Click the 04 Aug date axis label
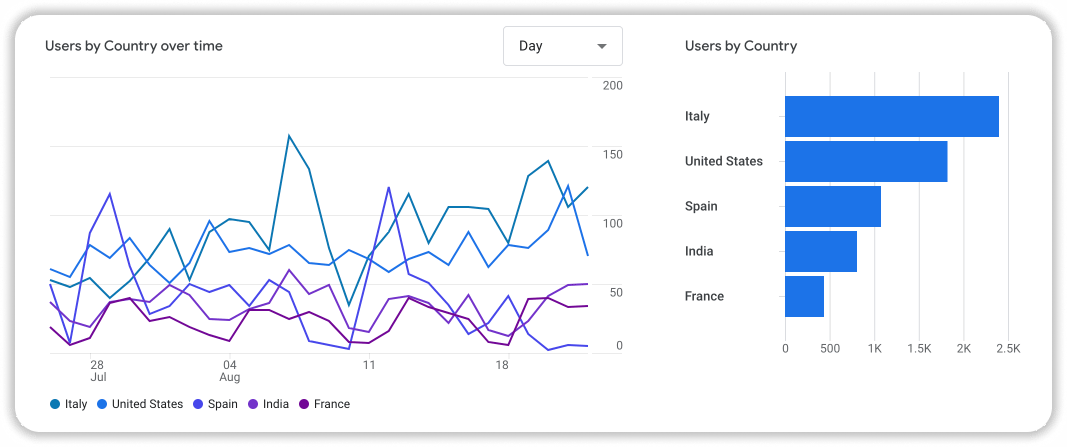The height and width of the screenshot is (447, 1067). (x=230, y=371)
